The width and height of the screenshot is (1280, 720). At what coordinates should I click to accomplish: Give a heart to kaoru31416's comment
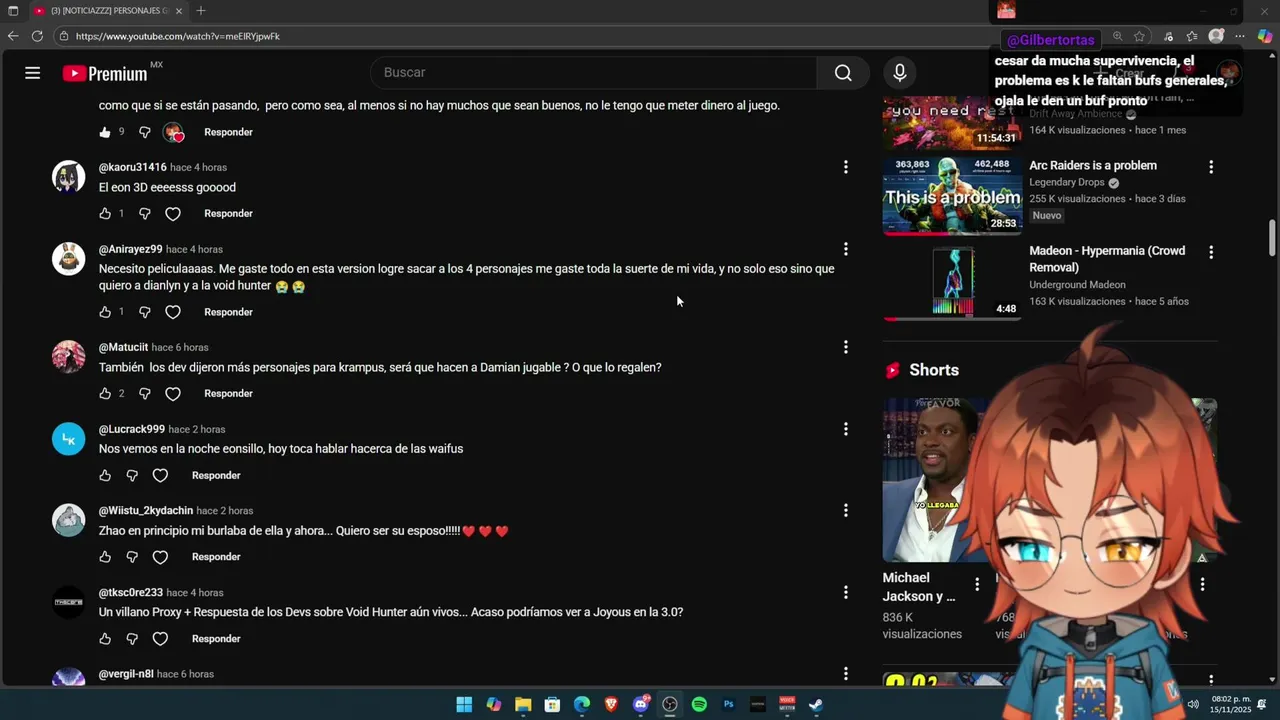173,214
